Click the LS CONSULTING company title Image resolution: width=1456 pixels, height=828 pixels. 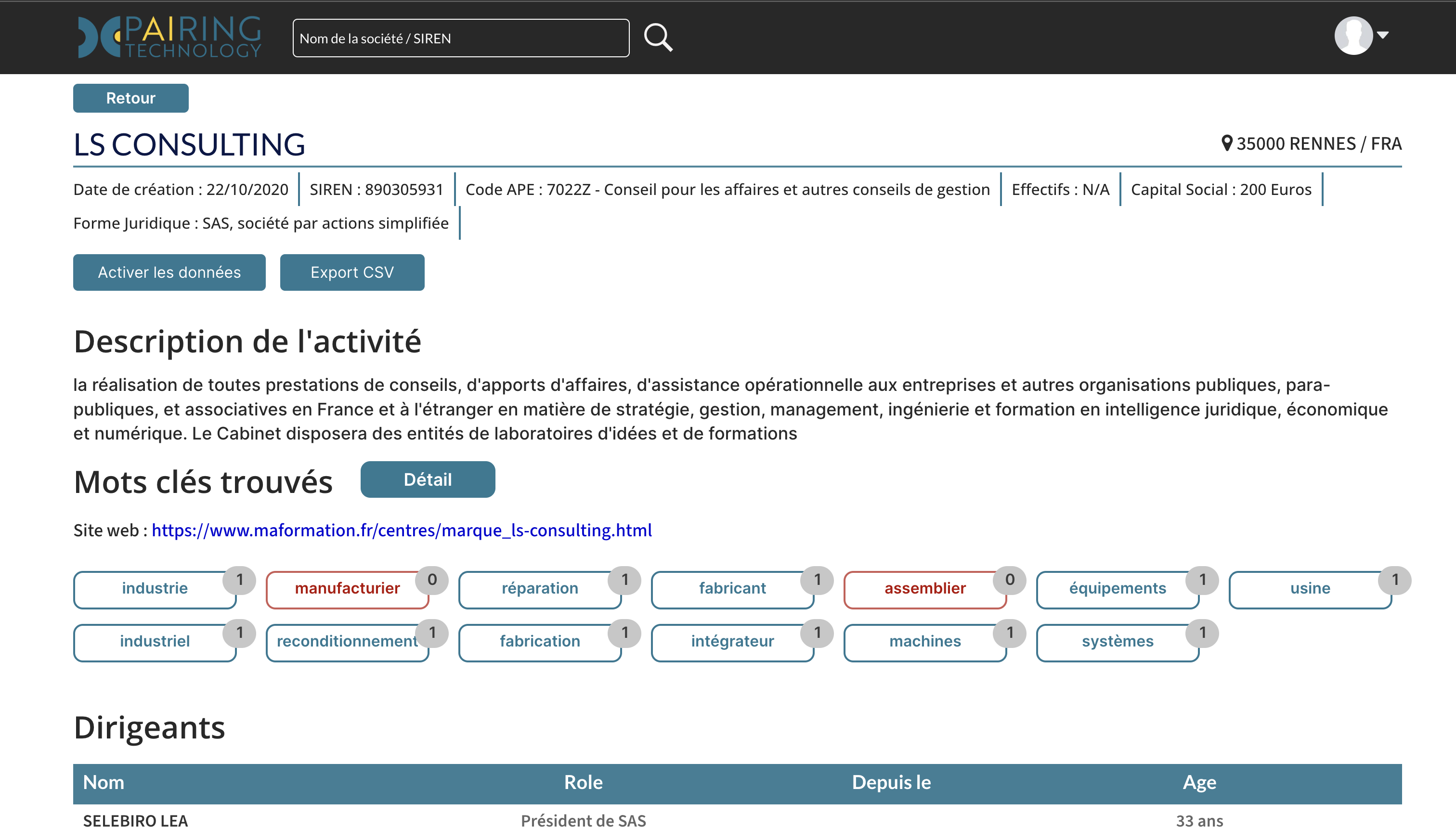[189, 144]
